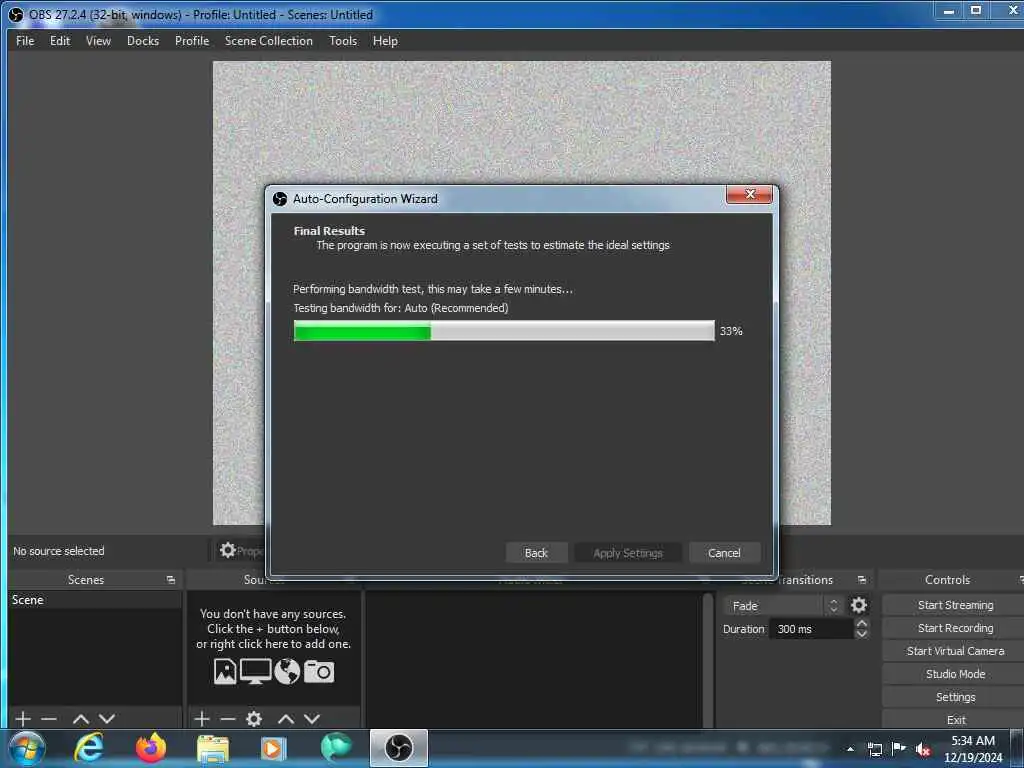Click the Exit button in Controls
This screenshot has height=768, width=1024.
pyautogui.click(x=955, y=719)
